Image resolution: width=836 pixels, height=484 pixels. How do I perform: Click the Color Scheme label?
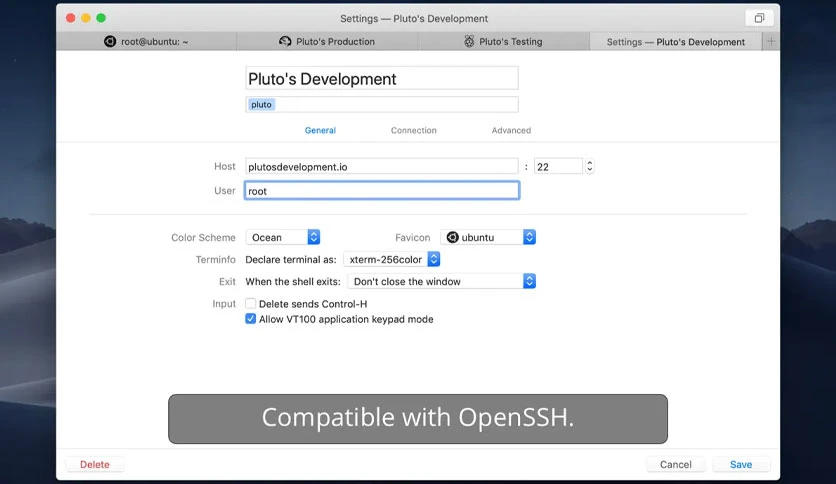point(203,237)
